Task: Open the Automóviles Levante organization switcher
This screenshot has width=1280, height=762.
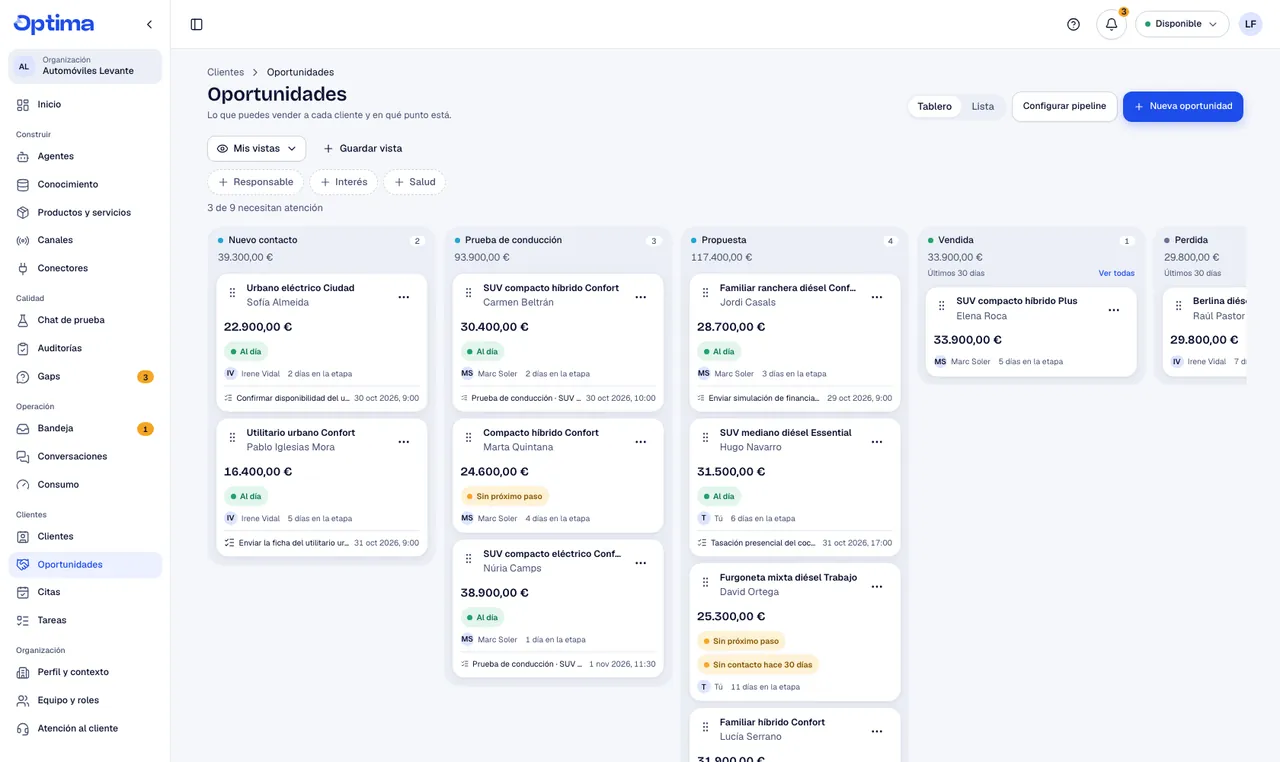Action: pos(85,66)
